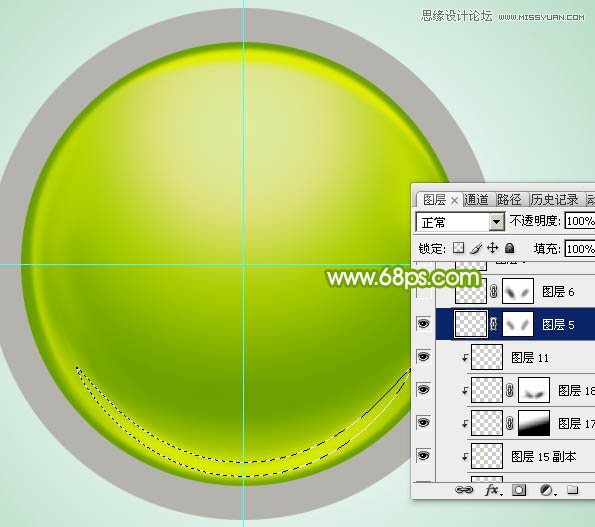The height and width of the screenshot is (527, 595).
Task: Click the 图层 5 layer mask thumbnail
Action: (x=518, y=324)
